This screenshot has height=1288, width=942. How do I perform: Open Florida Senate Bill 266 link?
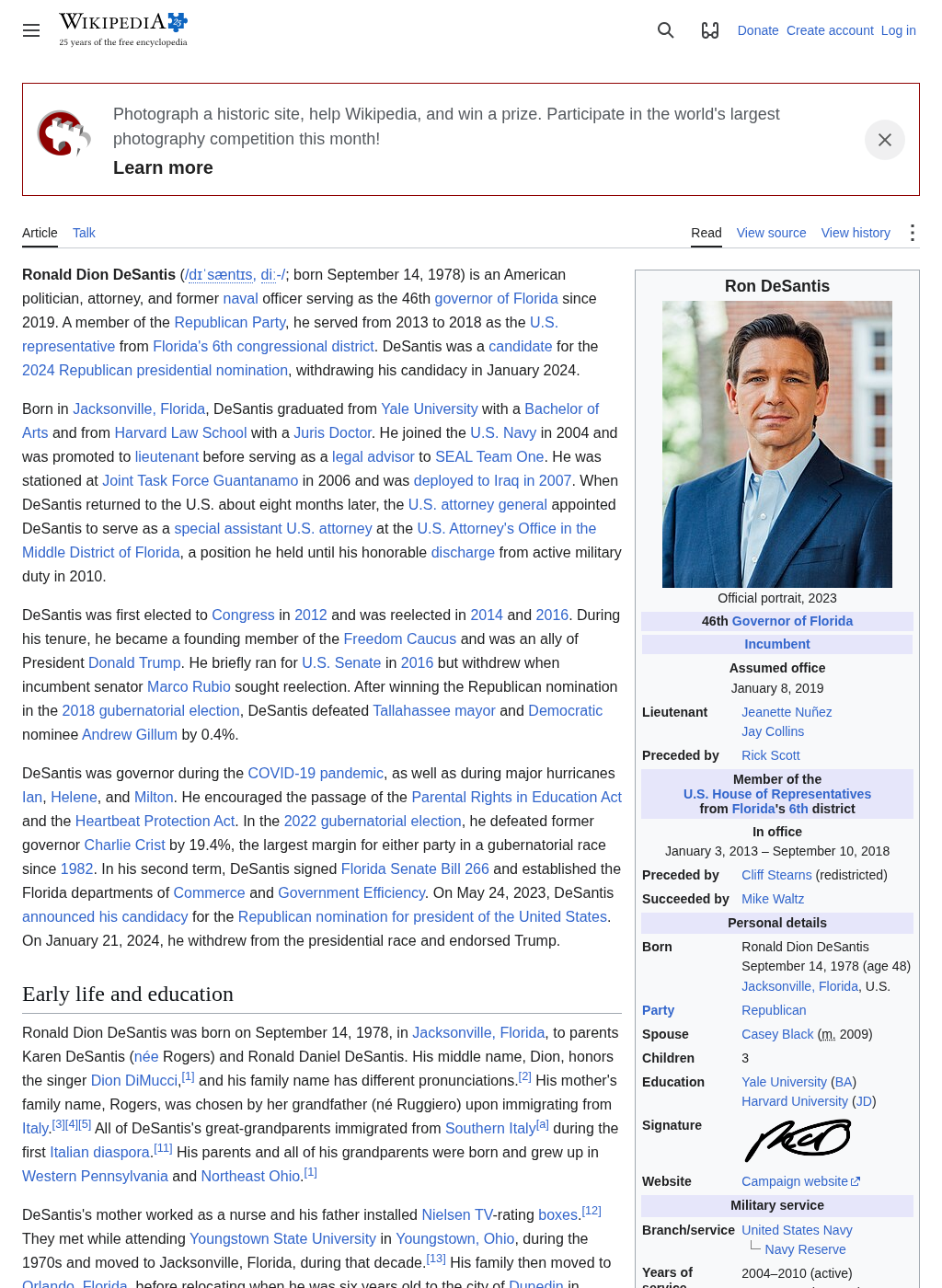(x=415, y=868)
